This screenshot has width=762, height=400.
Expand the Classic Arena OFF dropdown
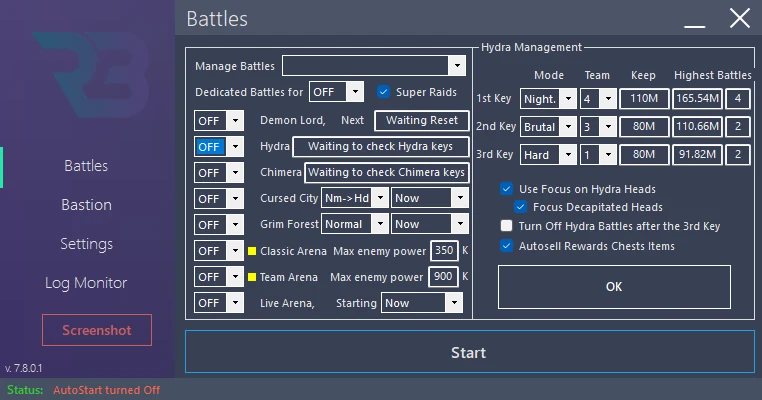pyautogui.click(x=235, y=251)
